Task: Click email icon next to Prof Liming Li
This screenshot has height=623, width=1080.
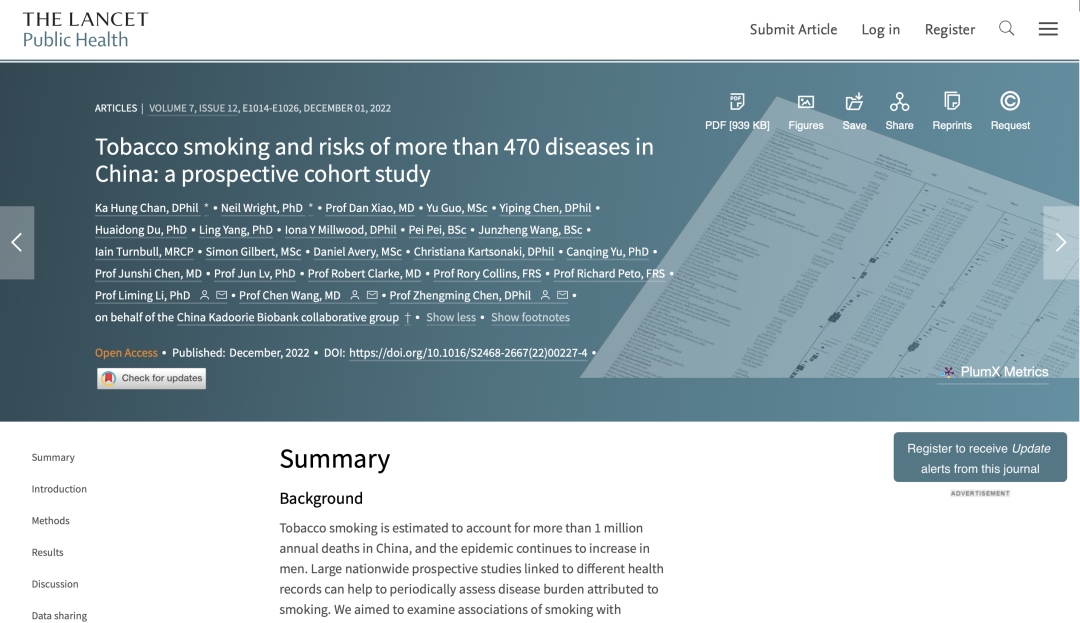Action: [x=221, y=295]
